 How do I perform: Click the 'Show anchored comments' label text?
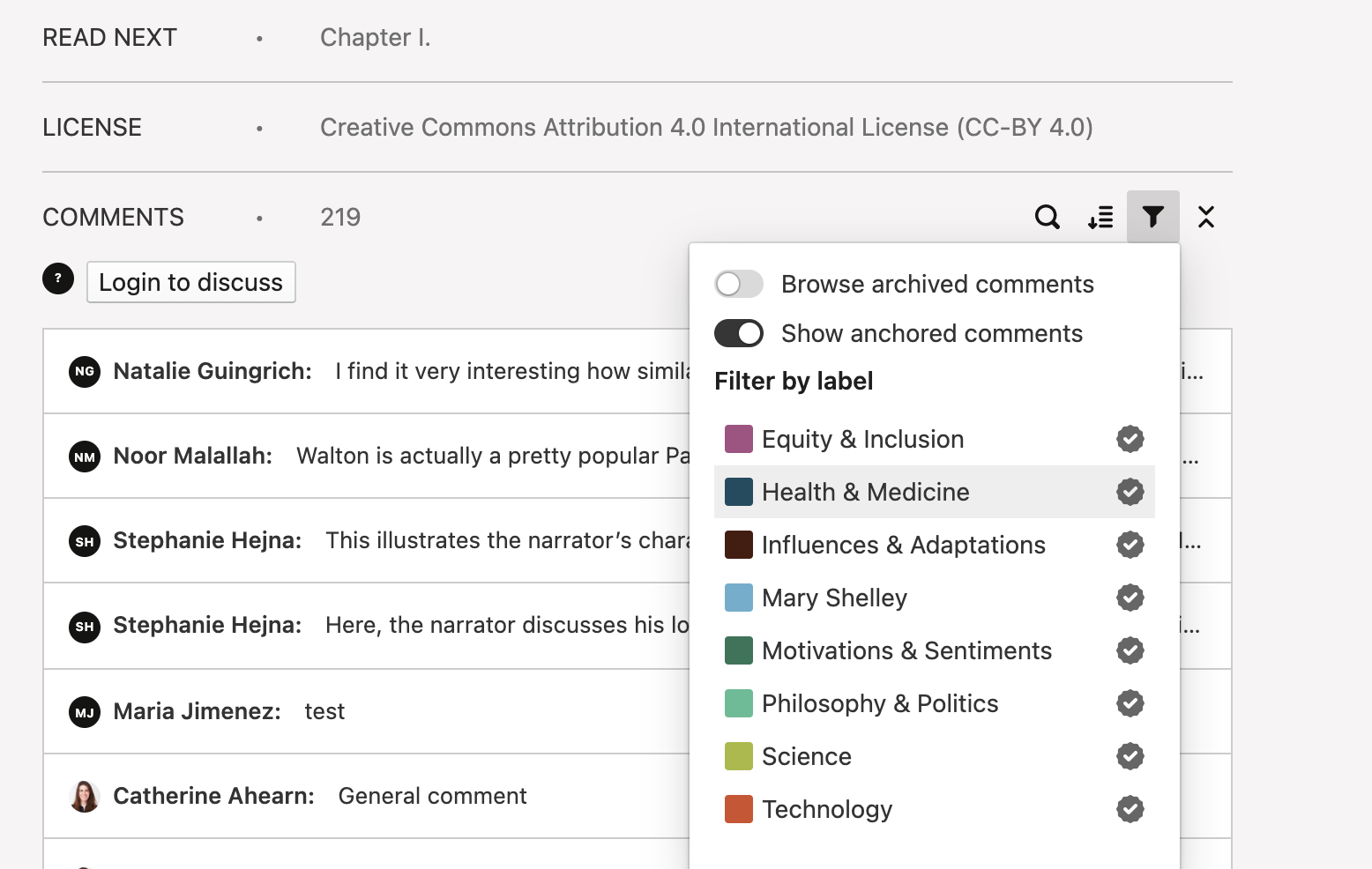(932, 333)
